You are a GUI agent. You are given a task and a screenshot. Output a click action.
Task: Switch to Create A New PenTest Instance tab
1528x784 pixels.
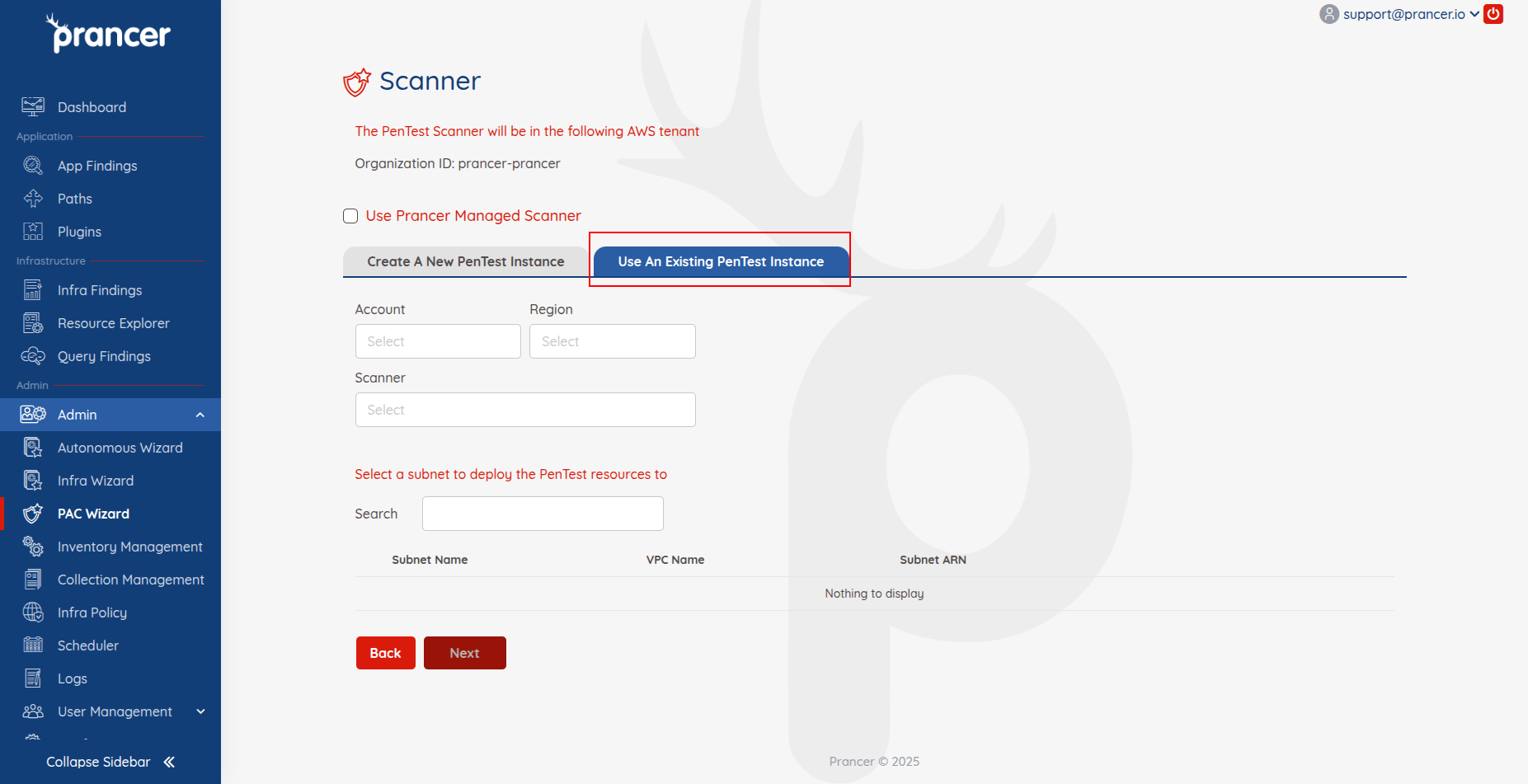click(x=466, y=261)
